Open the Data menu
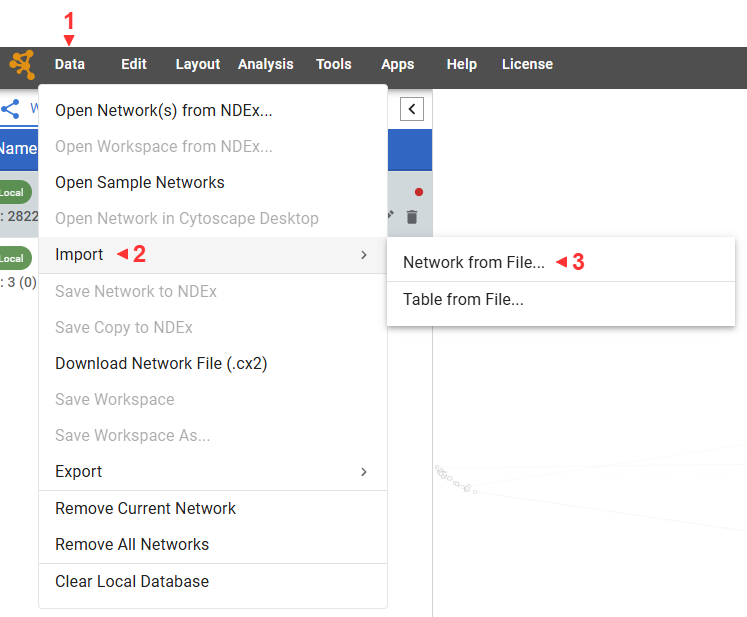 (70, 64)
